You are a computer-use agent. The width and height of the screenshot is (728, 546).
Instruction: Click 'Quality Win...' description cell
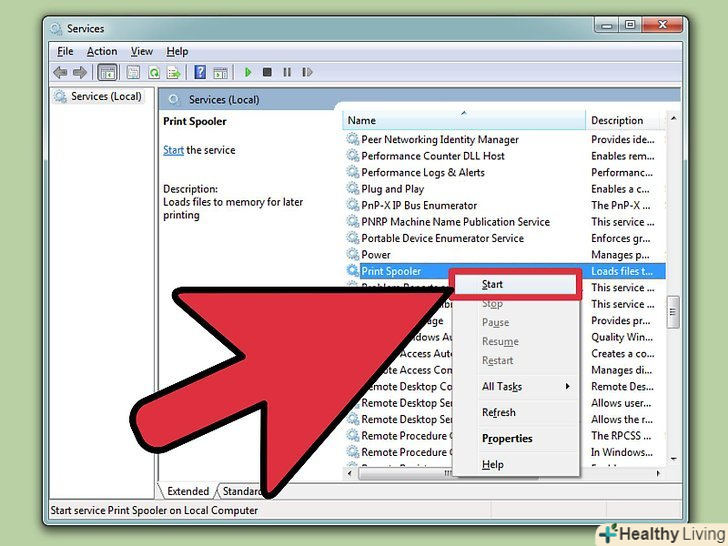pos(622,337)
